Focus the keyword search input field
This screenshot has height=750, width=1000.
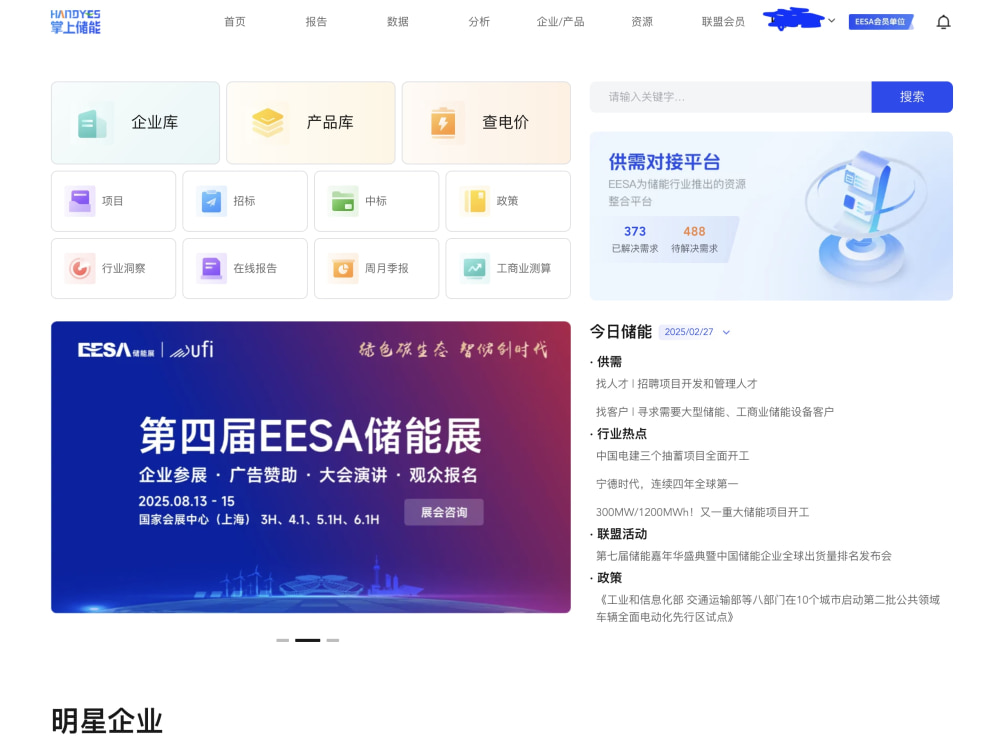(x=730, y=97)
